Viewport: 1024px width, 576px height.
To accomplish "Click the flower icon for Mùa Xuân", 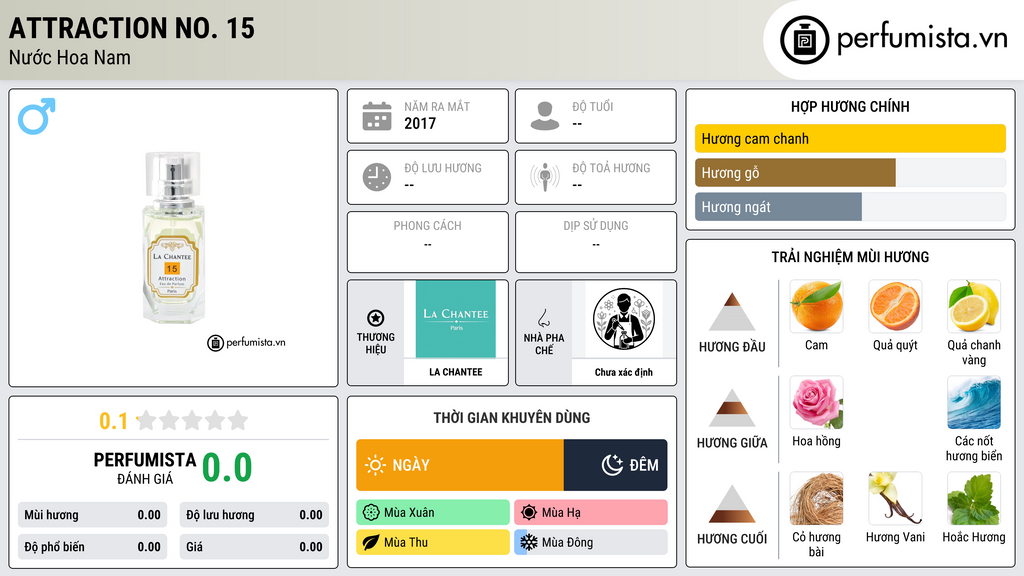I will pyautogui.click(x=371, y=513).
